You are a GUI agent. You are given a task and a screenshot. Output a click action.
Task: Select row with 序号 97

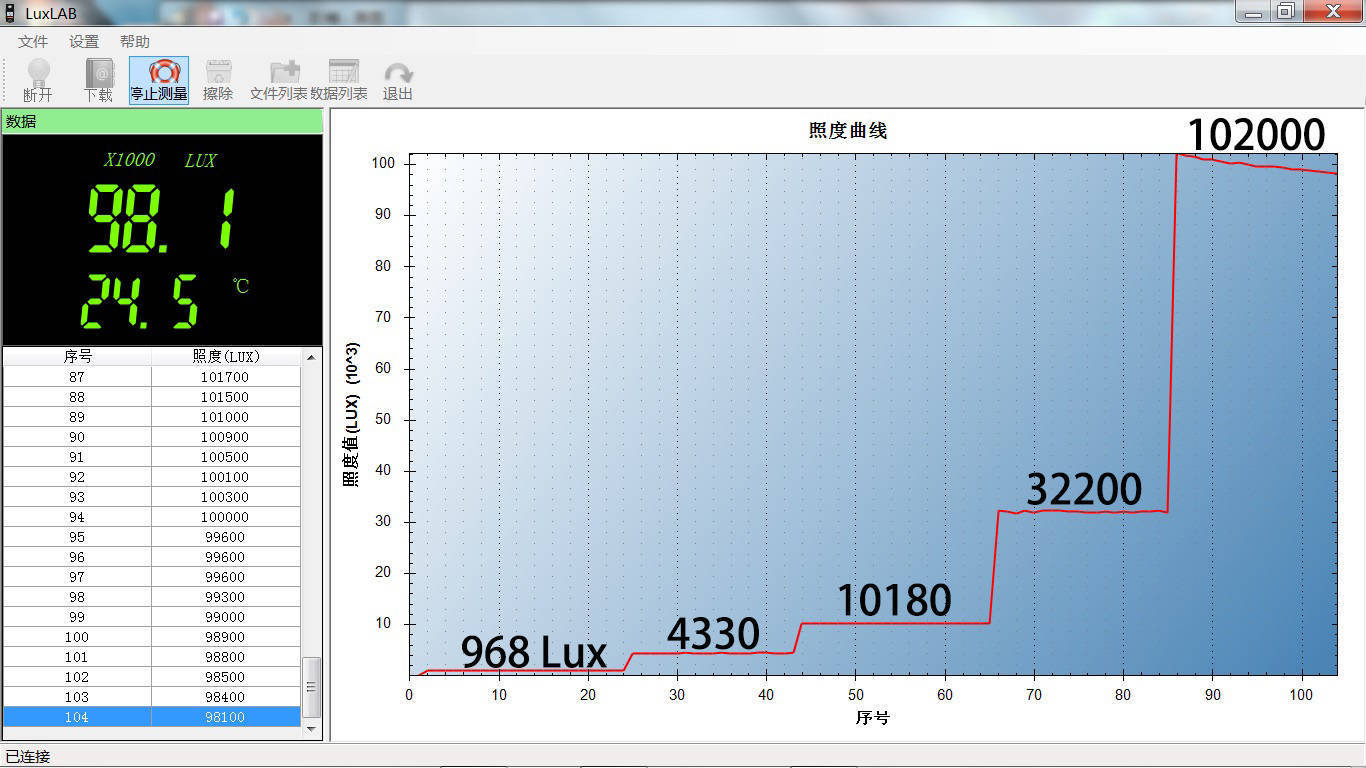click(152, 577)
